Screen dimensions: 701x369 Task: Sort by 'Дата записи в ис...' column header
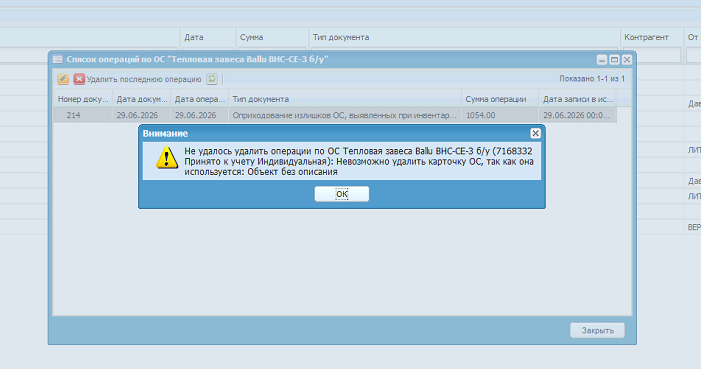point(578,99)
